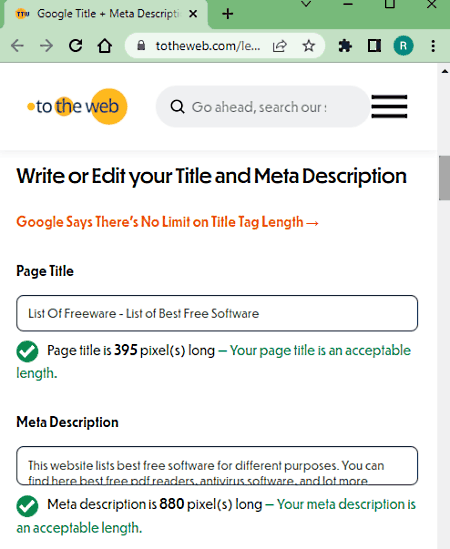Click into the Page Title input

(217, 313)
